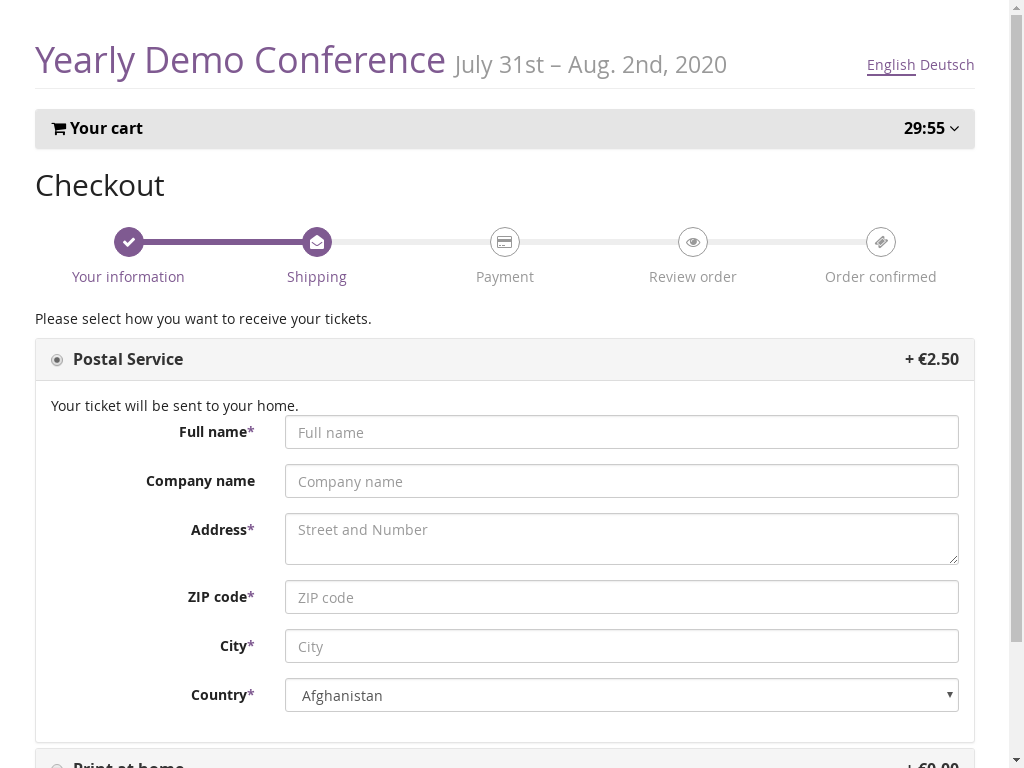Open the Yearly Demo Conference title link

tap(240, 60)
